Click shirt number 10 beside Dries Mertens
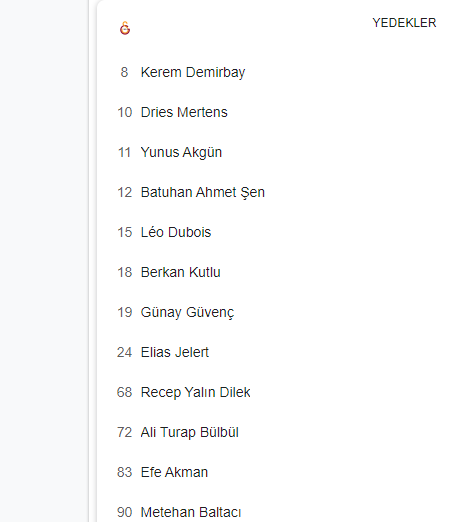Image resolution: width=461 pixels, height=522 pixels. [x=125, y=112]
